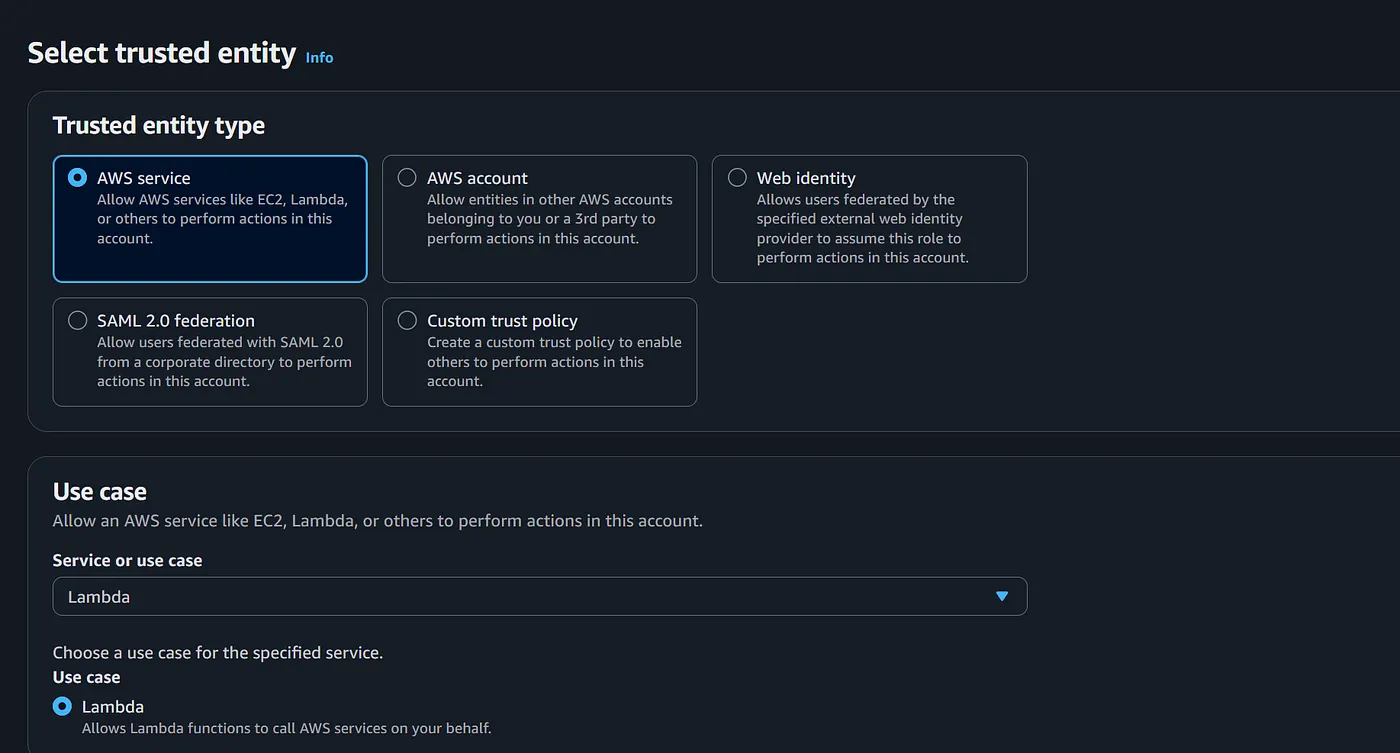This screenshot has width=1400, height=753.
Task: Click the AWS account card description text
Action: (550, 219)
